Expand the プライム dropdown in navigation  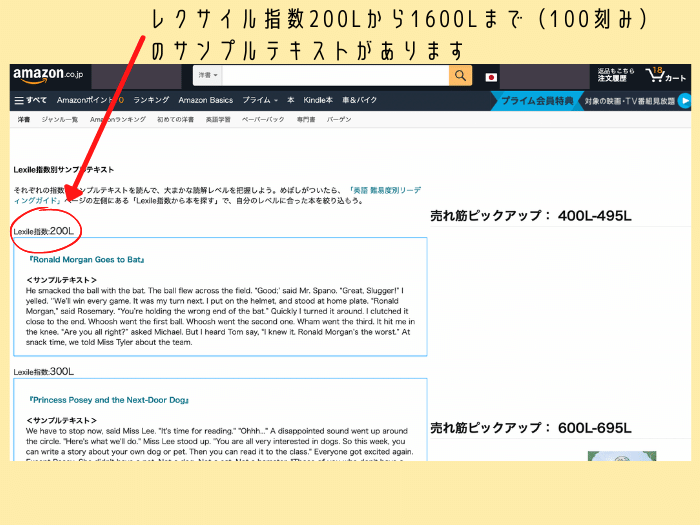pos(261,101)
